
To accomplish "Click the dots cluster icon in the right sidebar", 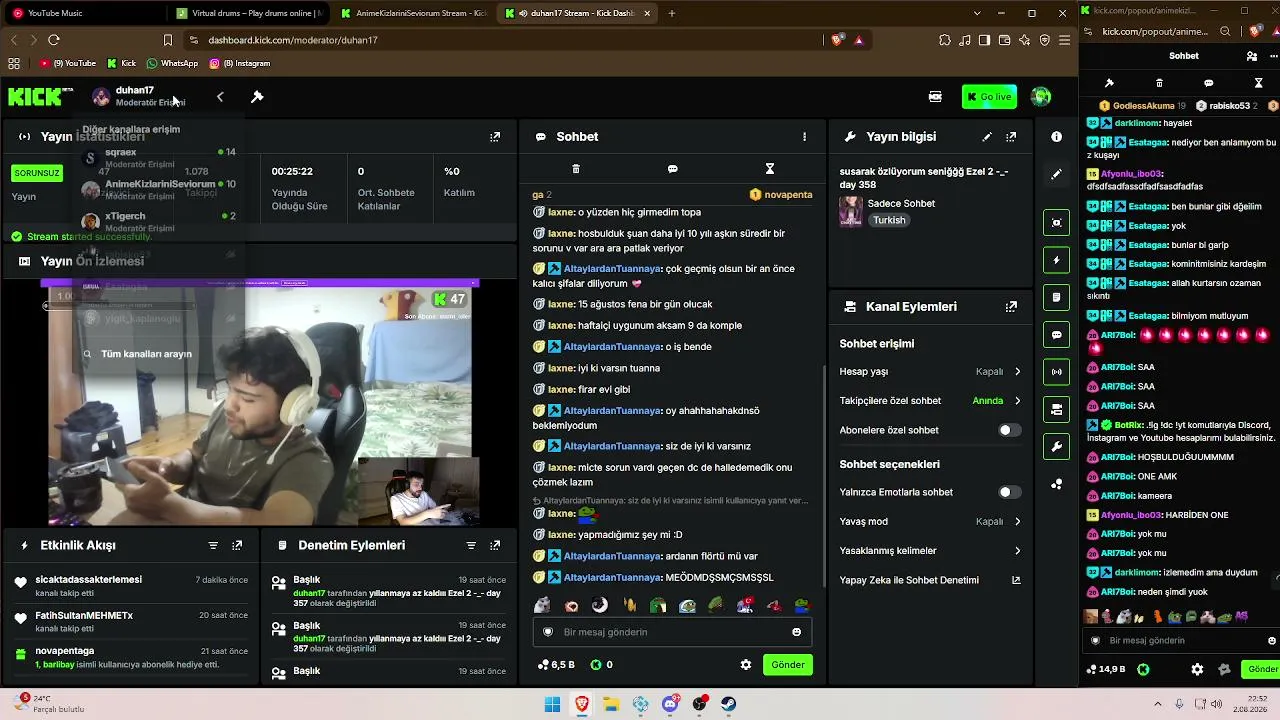I will (x=1057, y=484).
